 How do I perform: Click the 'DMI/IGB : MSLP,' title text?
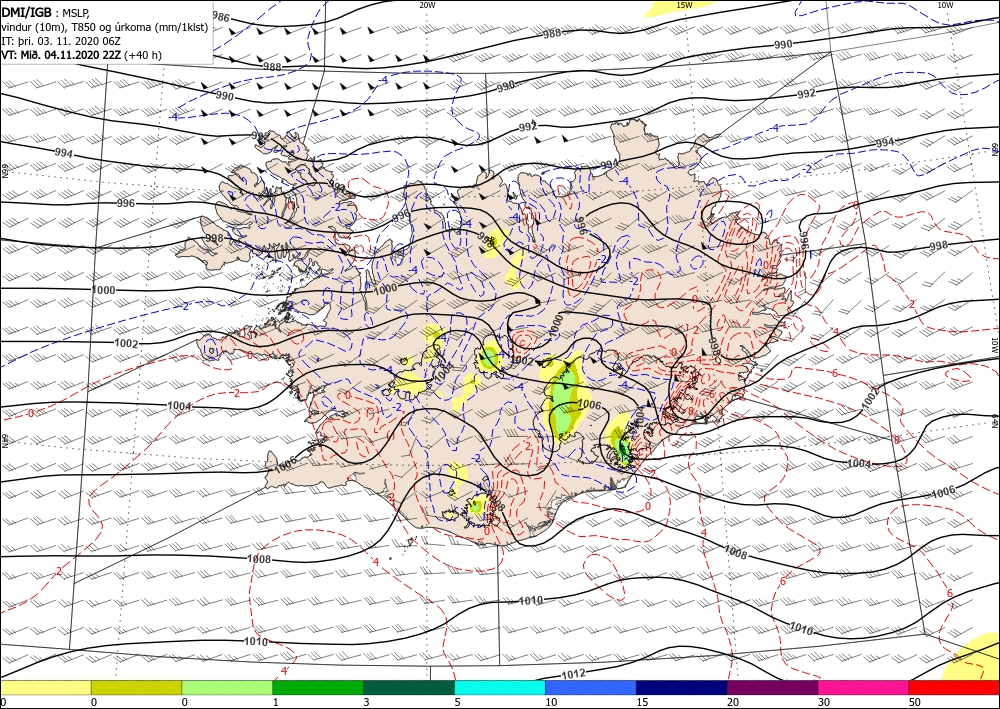click(x=46, y=11)
